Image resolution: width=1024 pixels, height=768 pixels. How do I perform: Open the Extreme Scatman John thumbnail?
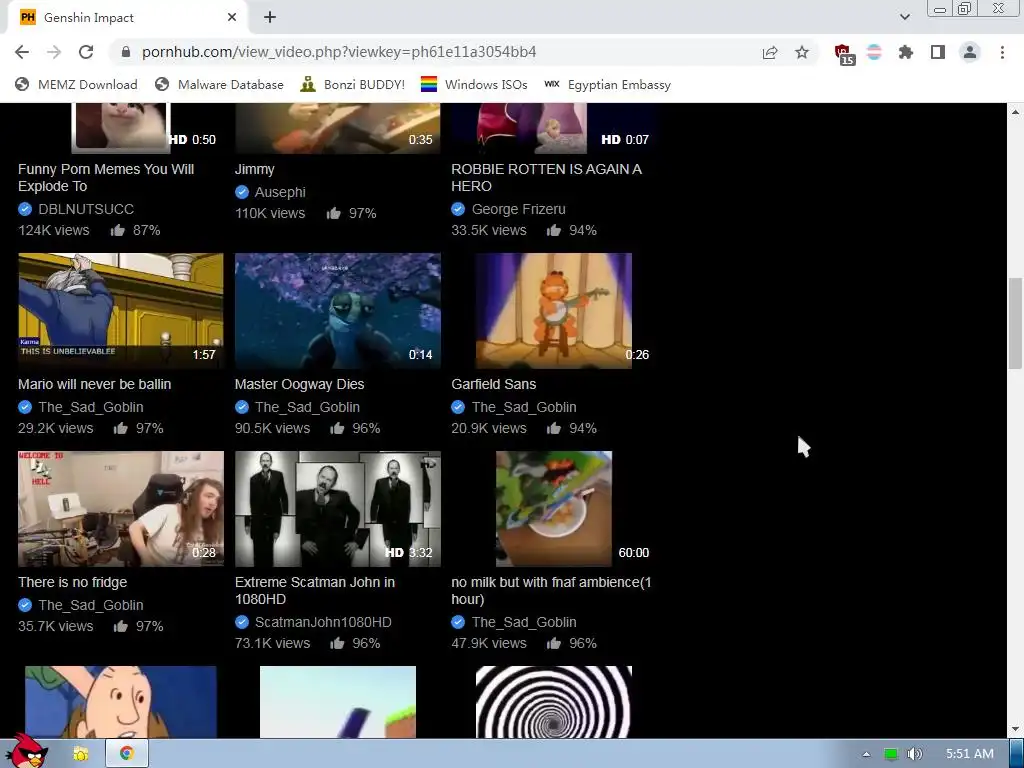338,509
